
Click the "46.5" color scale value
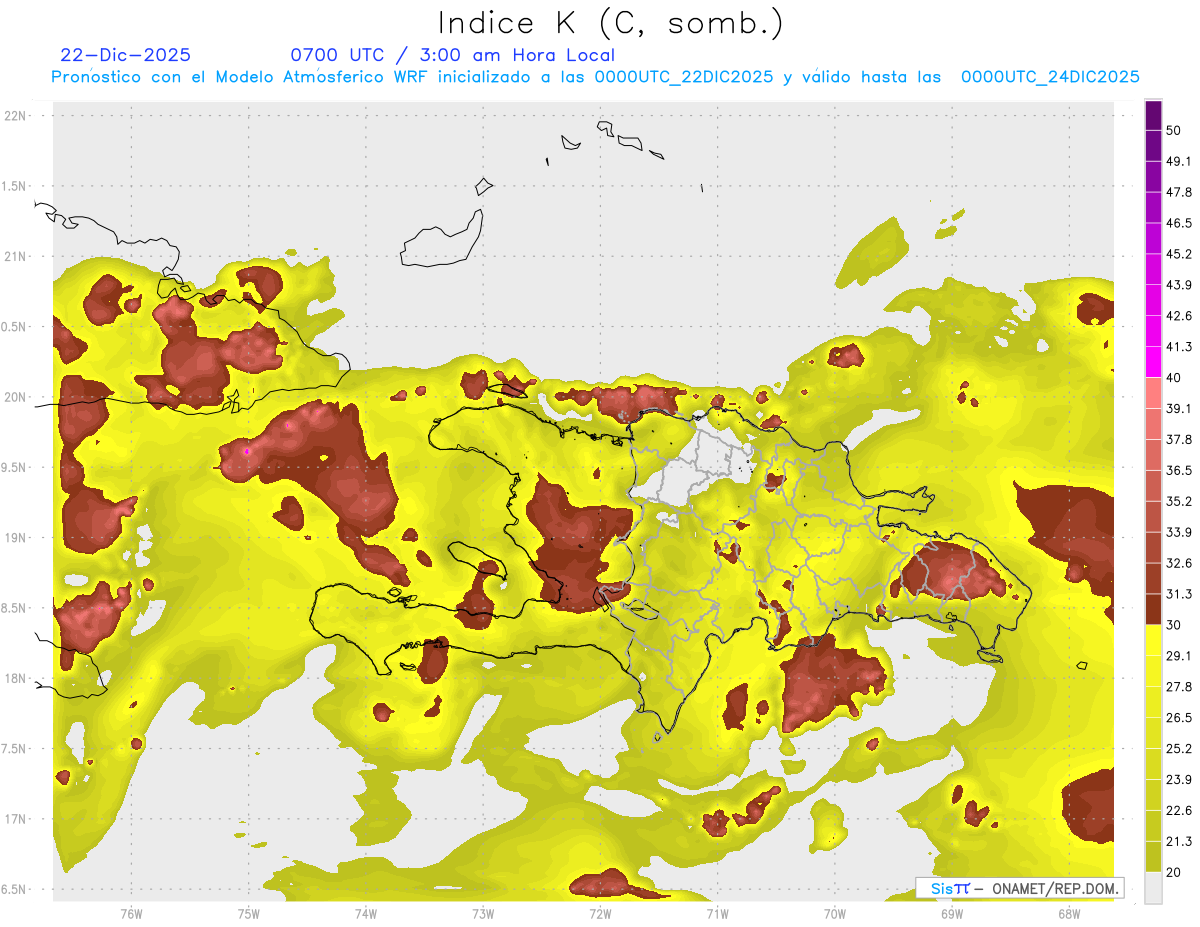click(x=1179, y=223)
